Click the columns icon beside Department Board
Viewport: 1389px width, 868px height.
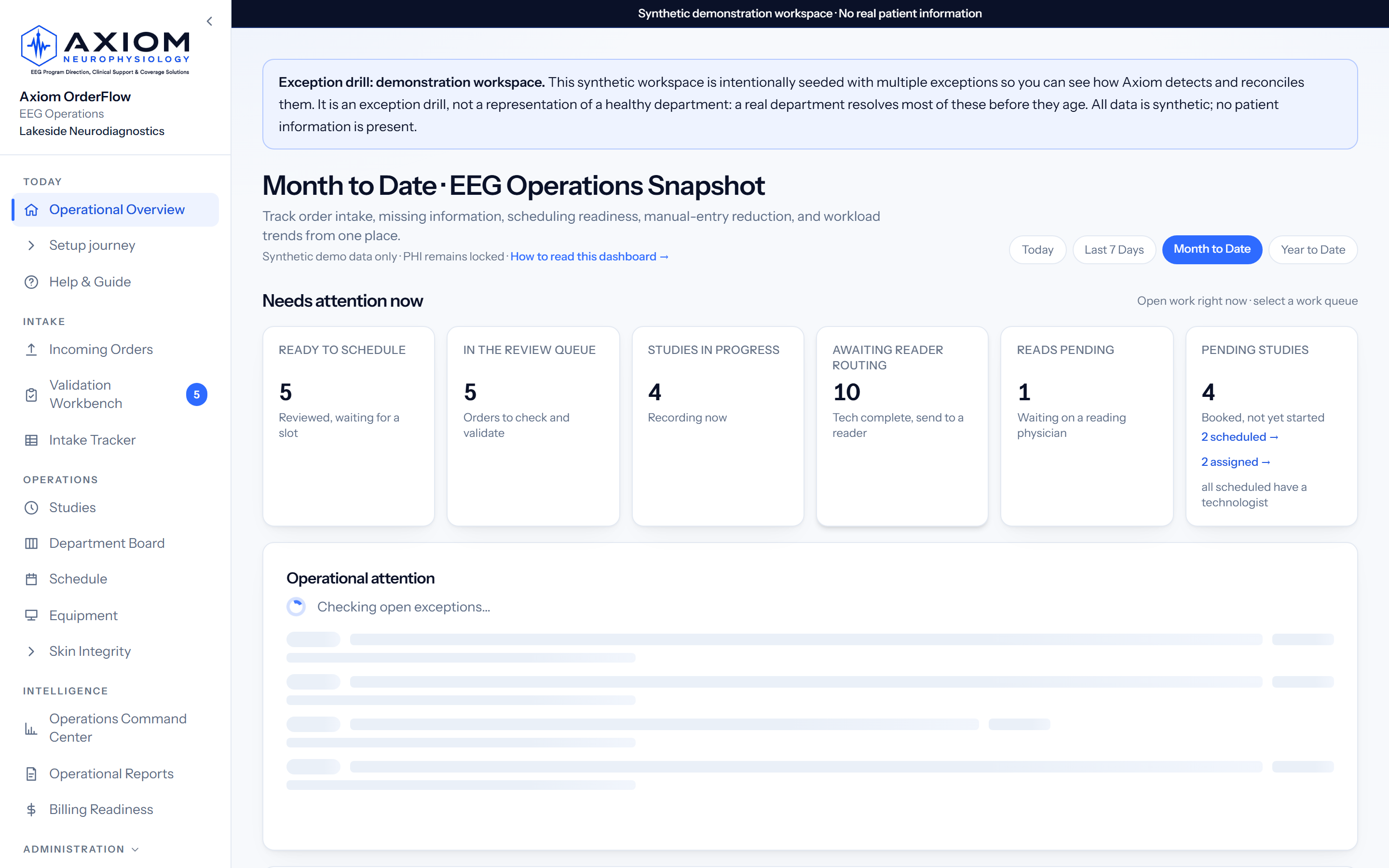(x=31, y=543)
